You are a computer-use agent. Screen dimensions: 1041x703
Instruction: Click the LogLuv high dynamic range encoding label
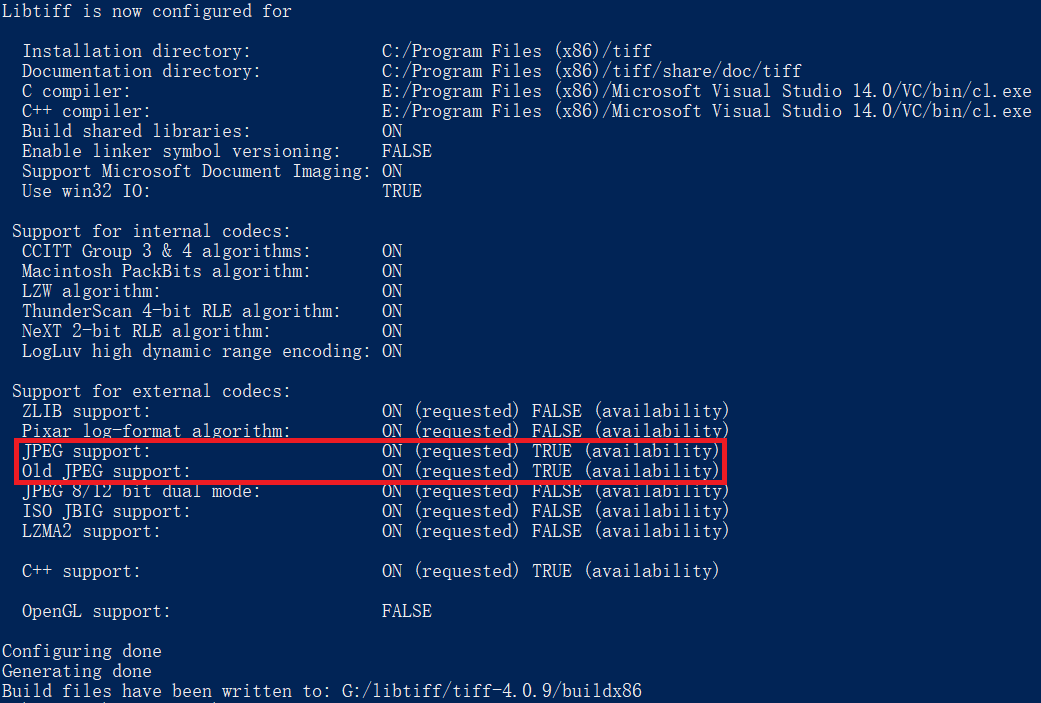pyautogui.click(x=196, y=351)
